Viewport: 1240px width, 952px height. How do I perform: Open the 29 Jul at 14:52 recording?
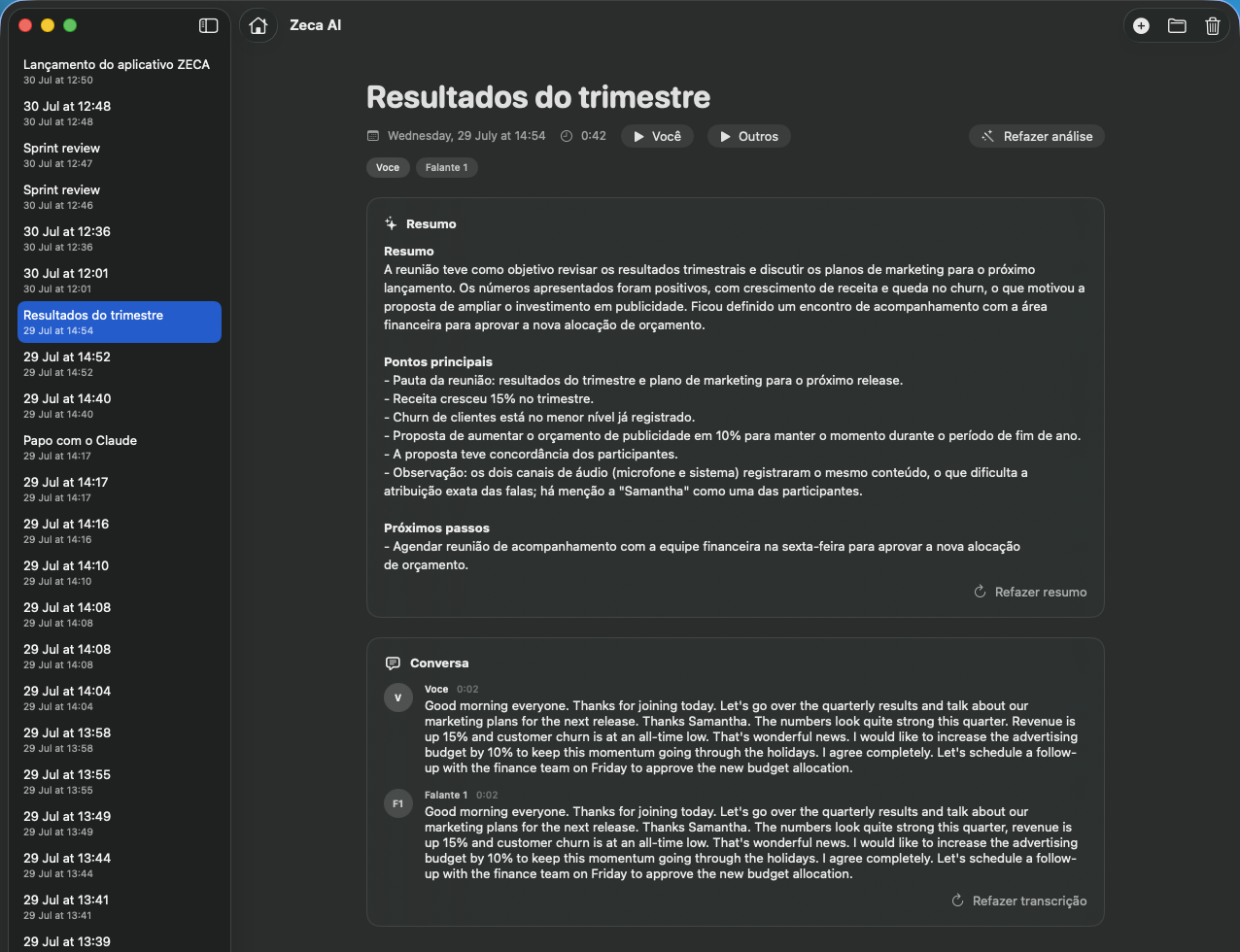coord(120,363)
